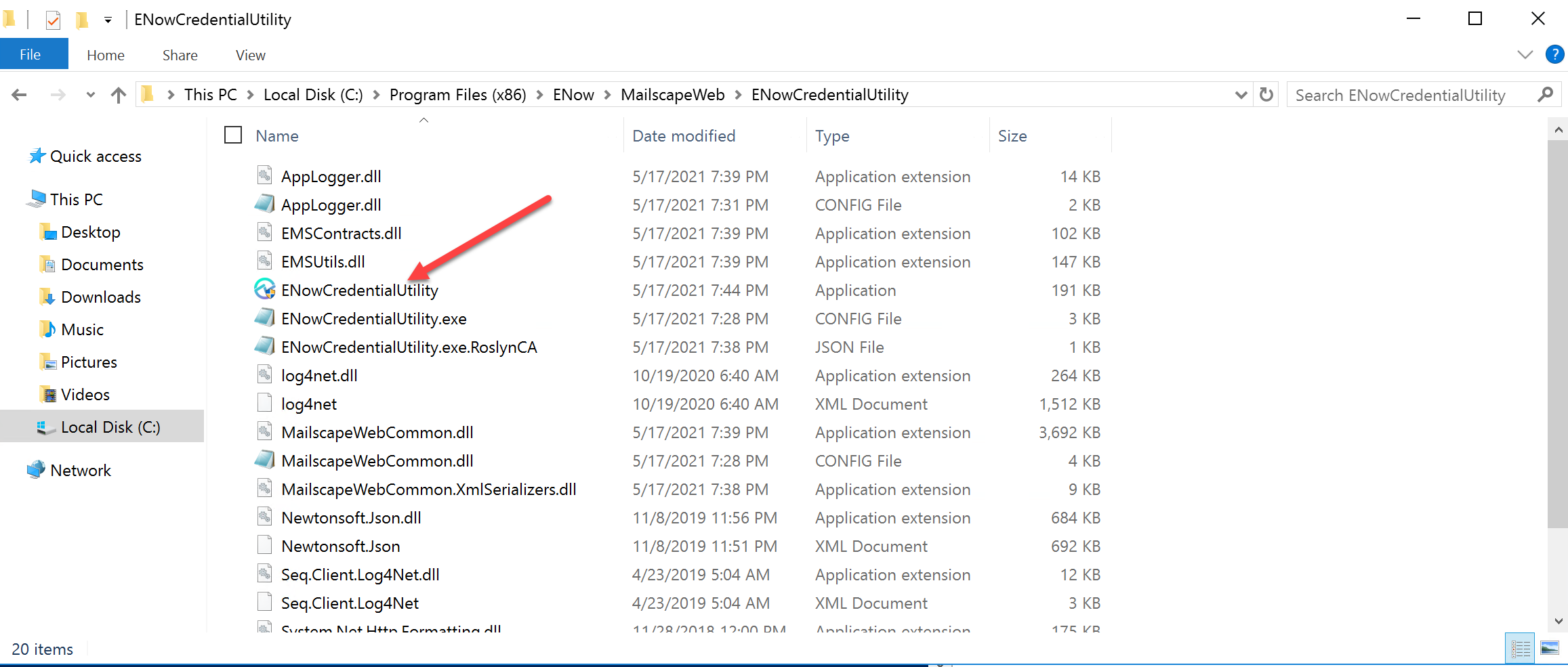Refresh the current folder
The height and width of the screenshot is (667, 1568).
point(1266,95)
